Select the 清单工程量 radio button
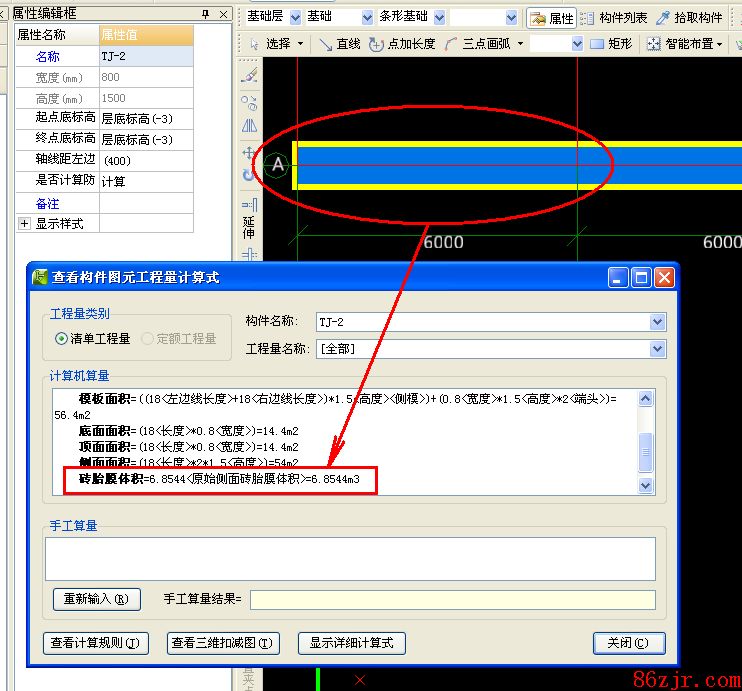The image size is (742, 691). [x=62, y=339]
